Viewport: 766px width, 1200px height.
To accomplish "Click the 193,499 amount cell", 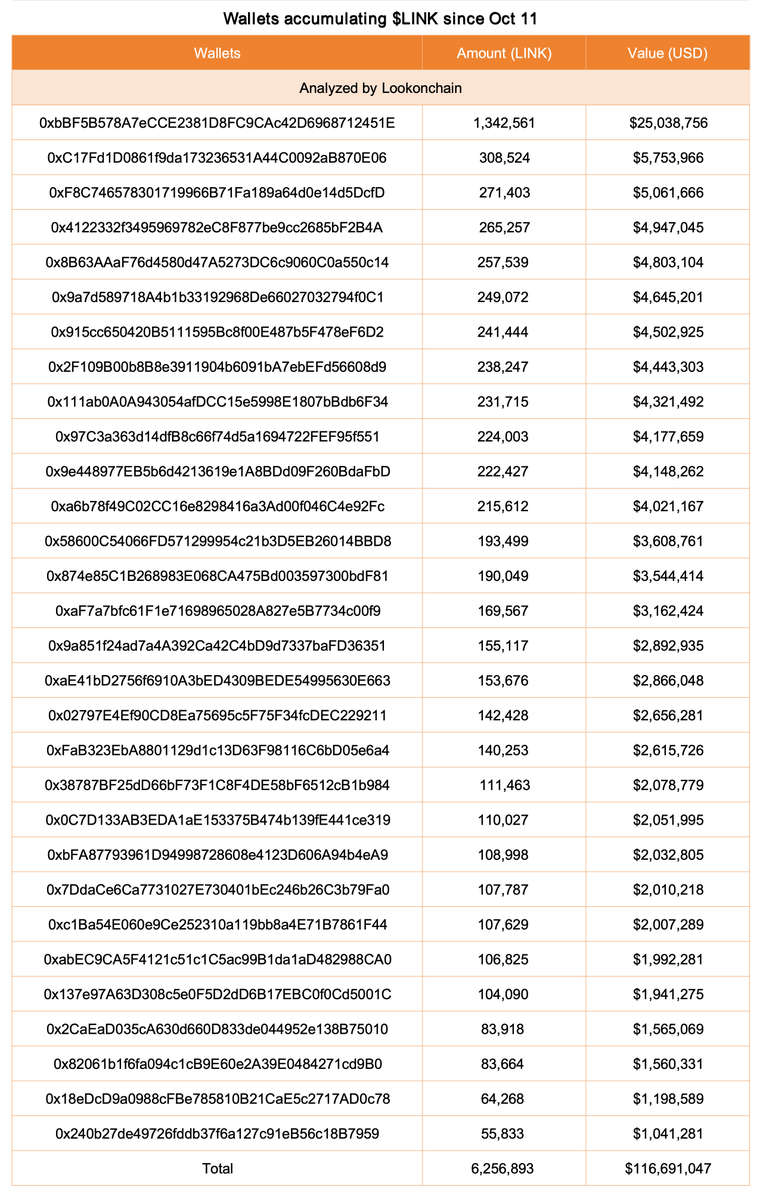I will 504,541.
